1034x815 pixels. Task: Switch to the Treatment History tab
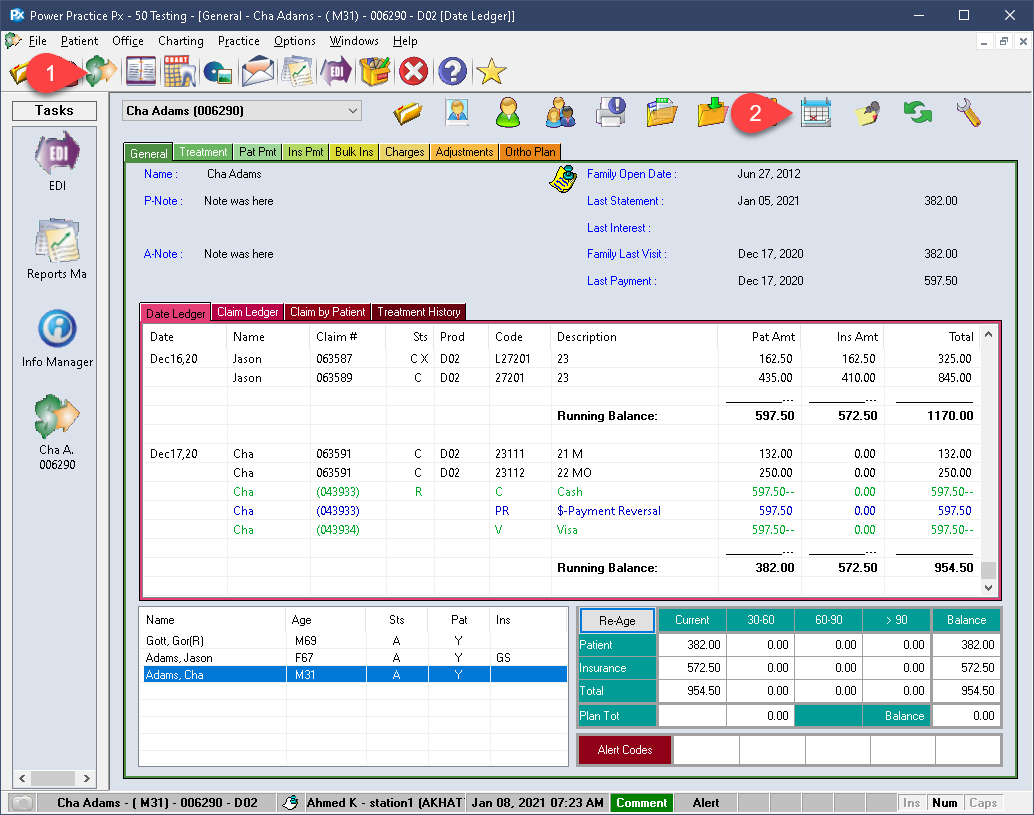419,312
